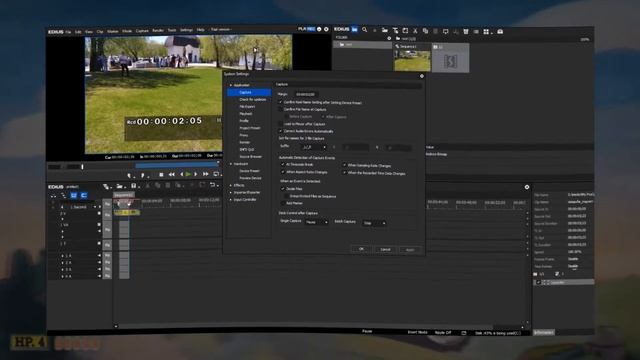Open the Clip menu
640x360 pixels.
point(100,32)
